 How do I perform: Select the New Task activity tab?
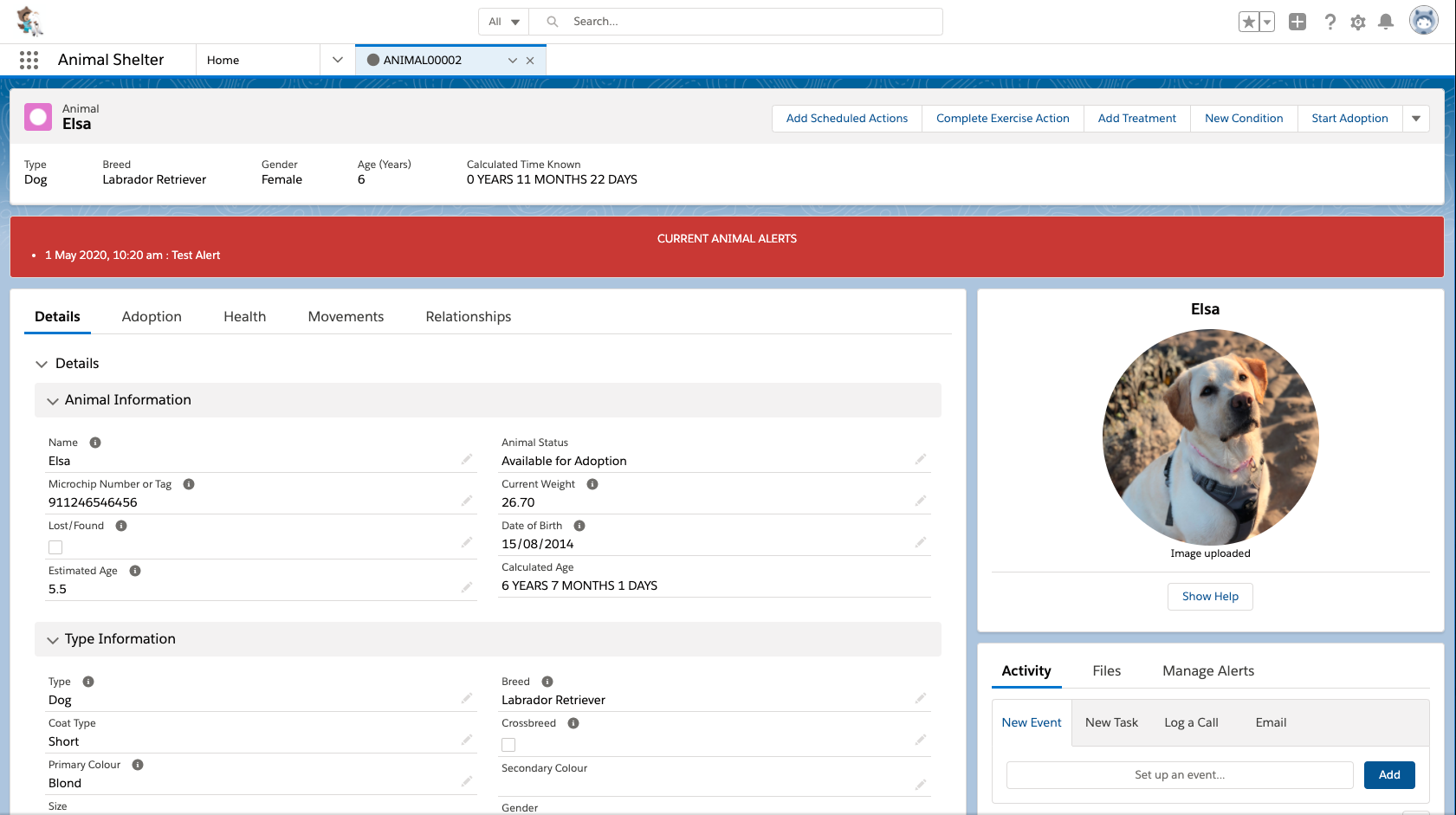[x=1112, y=723]
